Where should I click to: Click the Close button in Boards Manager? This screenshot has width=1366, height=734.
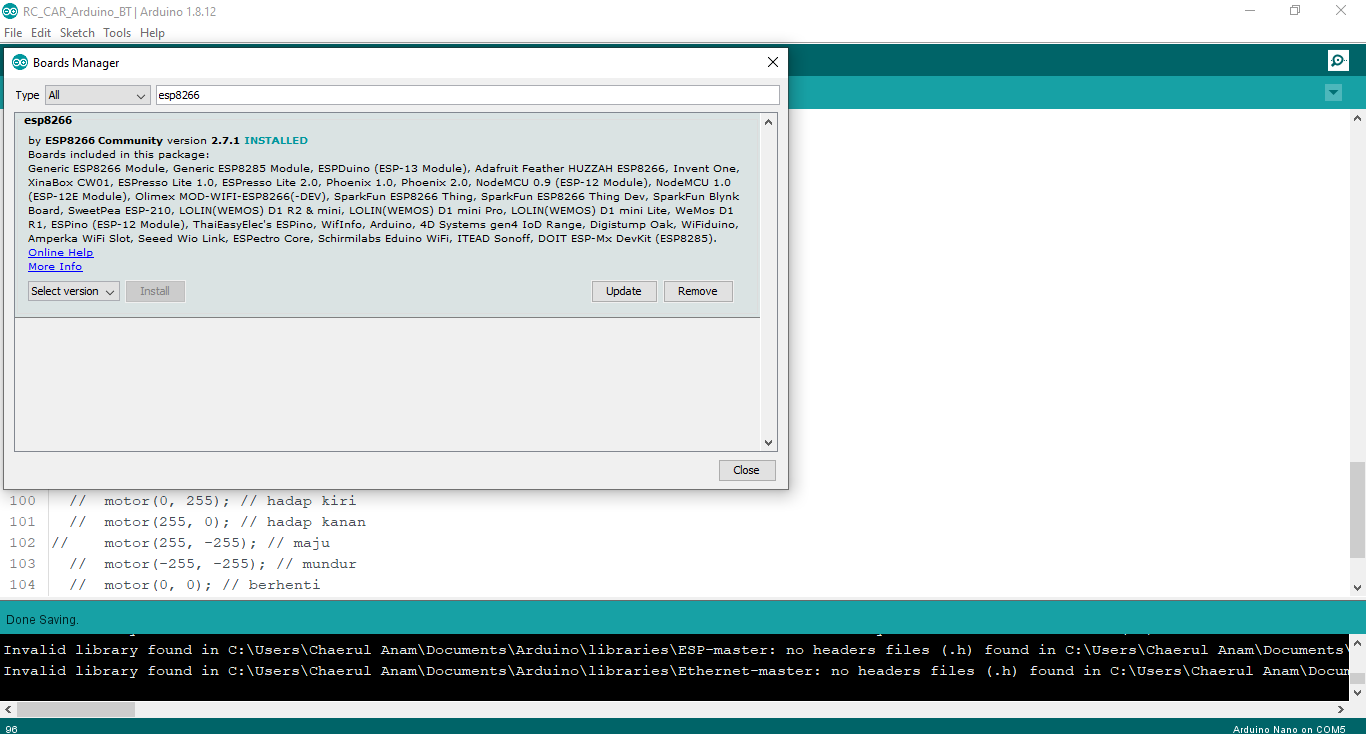(746, 470)
